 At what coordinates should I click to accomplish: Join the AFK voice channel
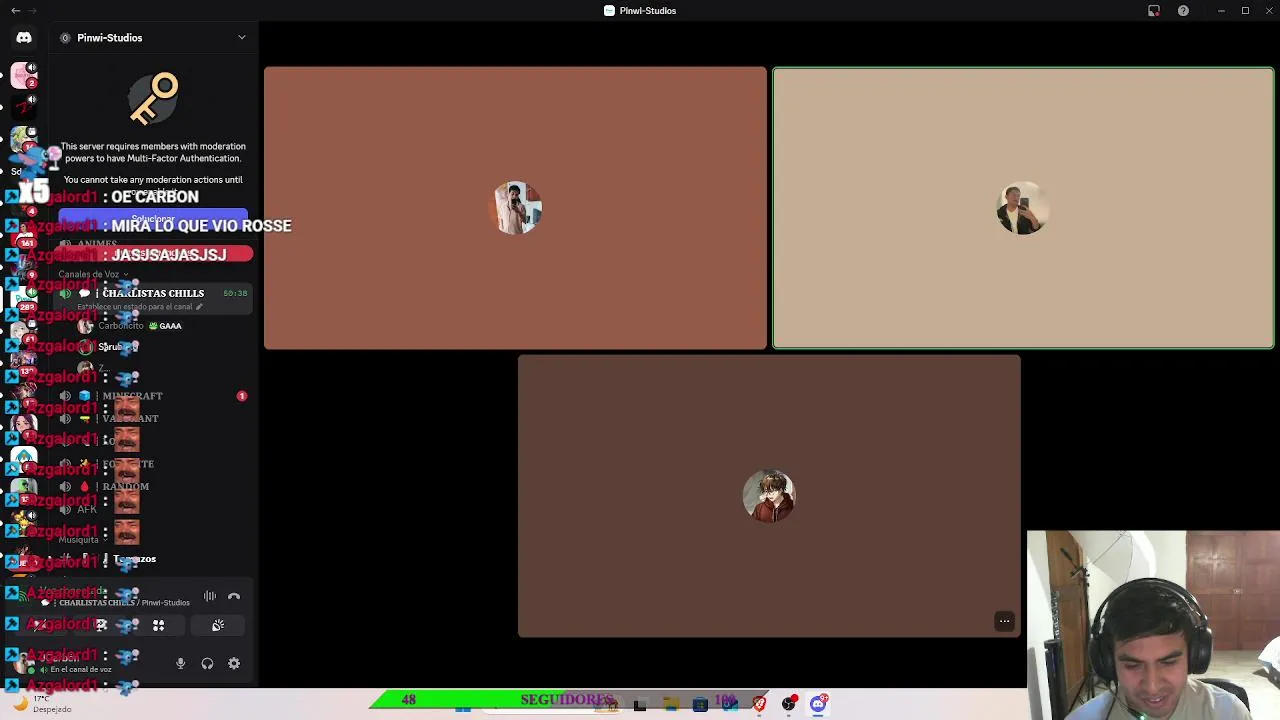[x=87, y=510]
